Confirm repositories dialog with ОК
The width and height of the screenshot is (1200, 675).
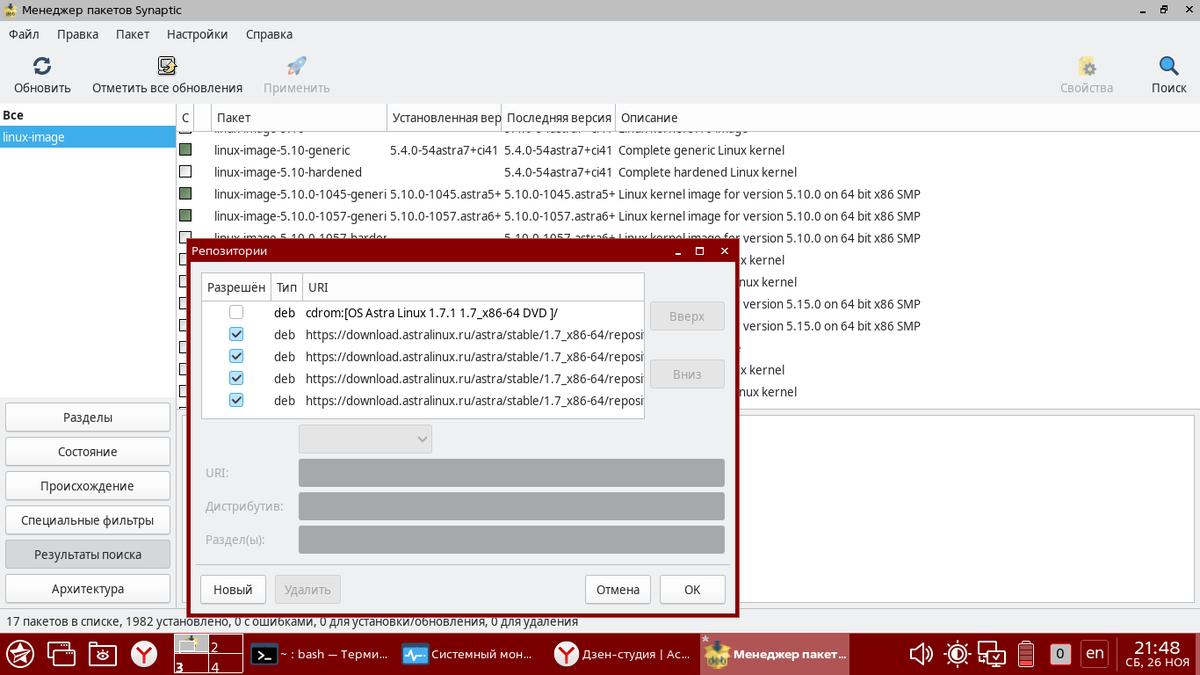coord(692,589)
